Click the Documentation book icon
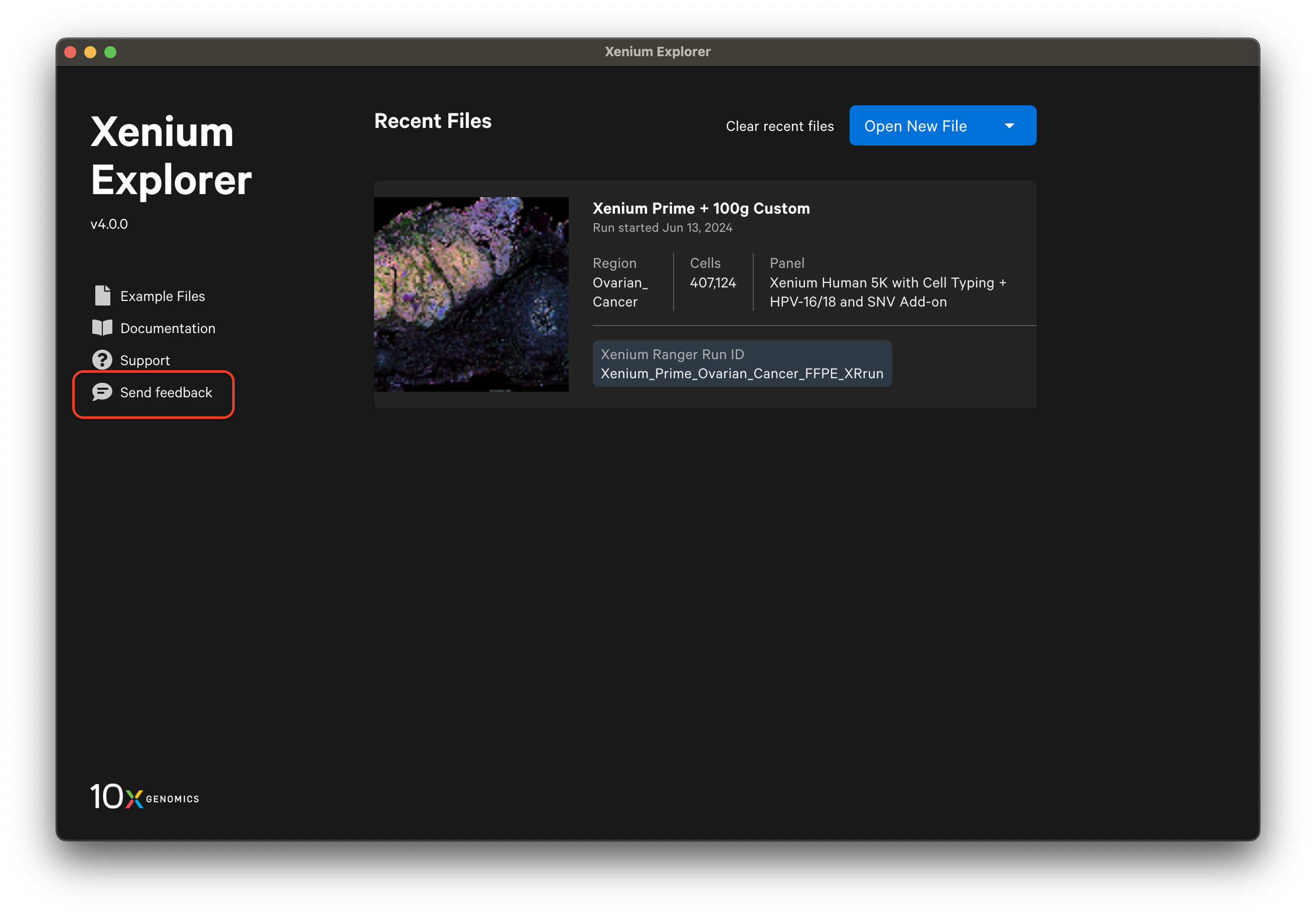This screenshot has width=1316, height=915. point(102,328)
